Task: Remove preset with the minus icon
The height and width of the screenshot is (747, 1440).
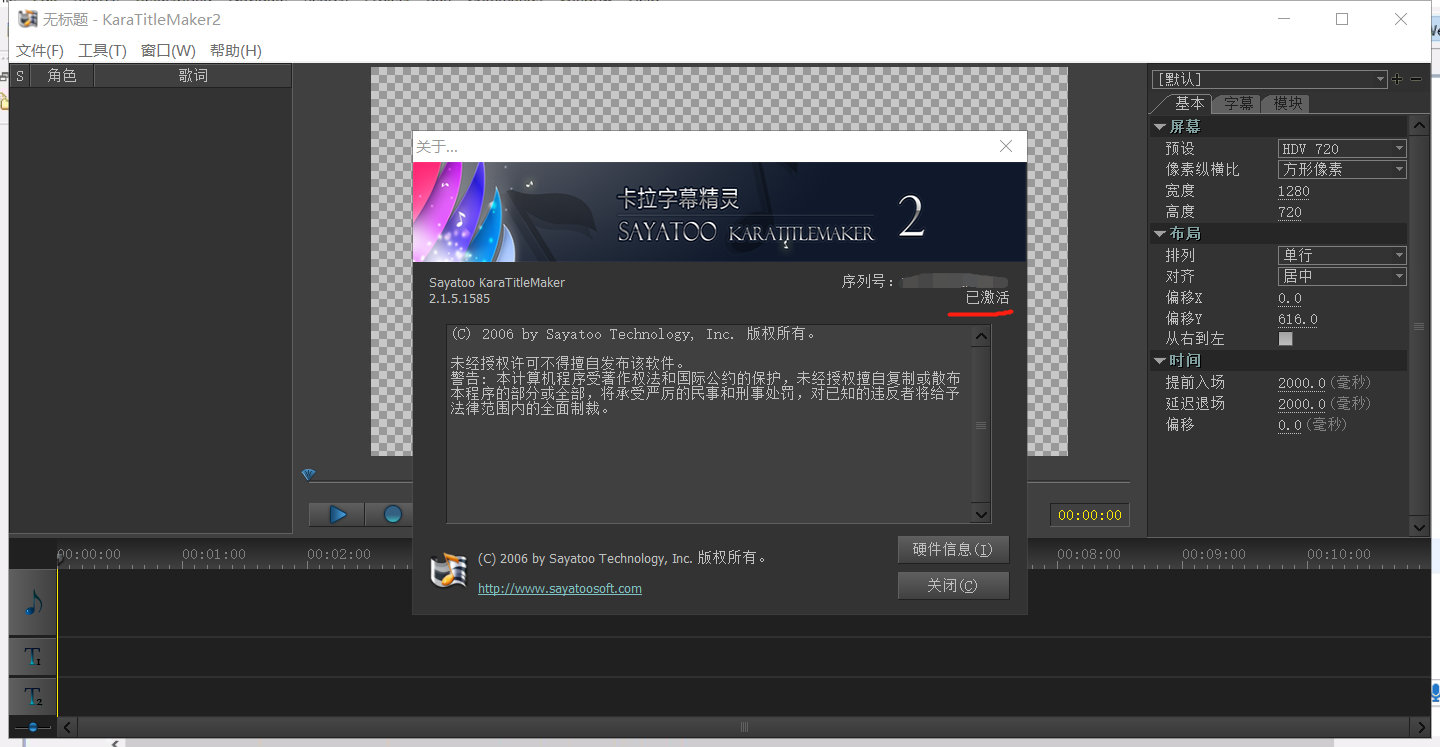Action: [1416, 79]
